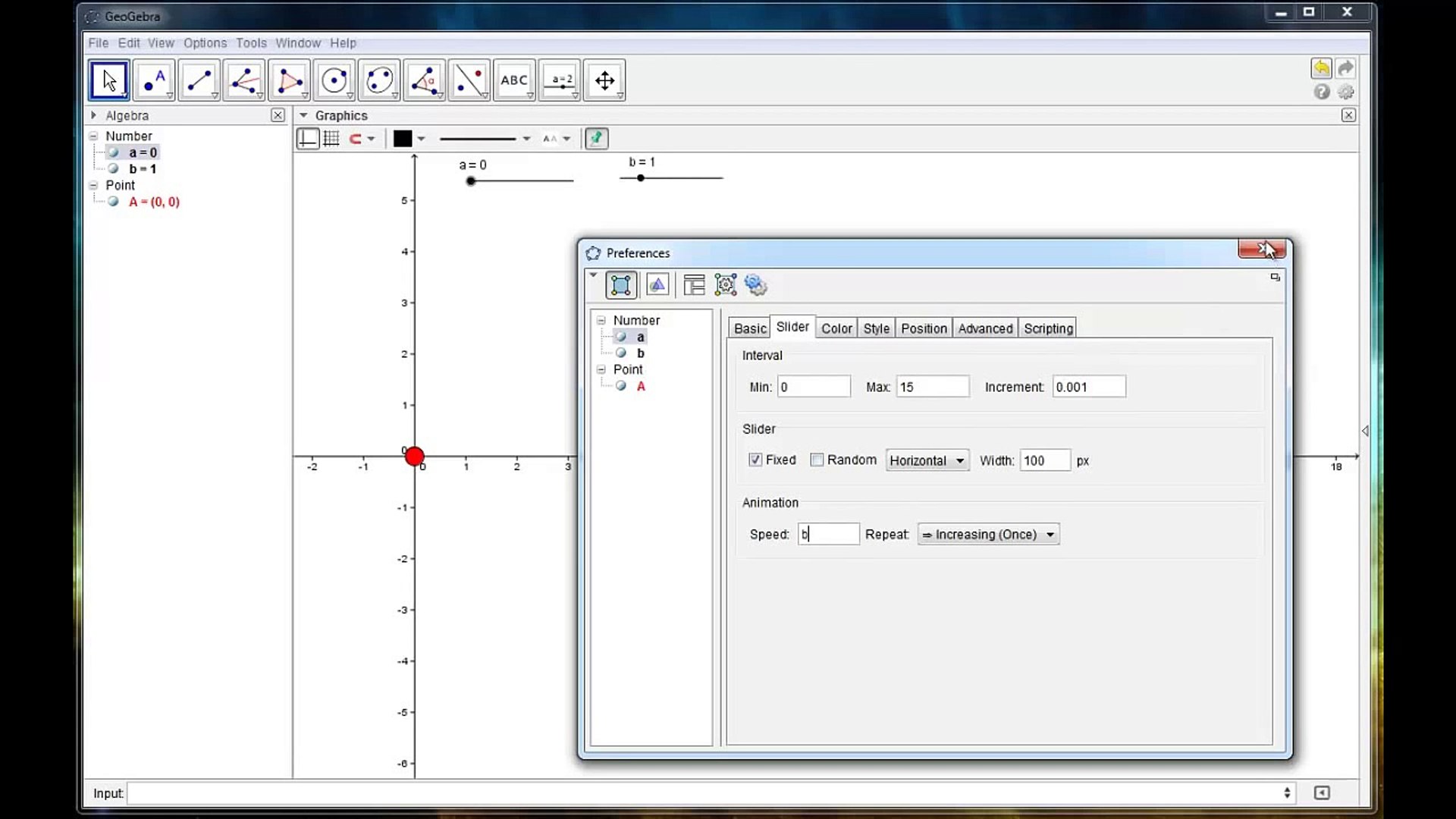Toggle grid display in Graphics stylebar
This screenshot has height=819, width=1456.
(331, 139)
